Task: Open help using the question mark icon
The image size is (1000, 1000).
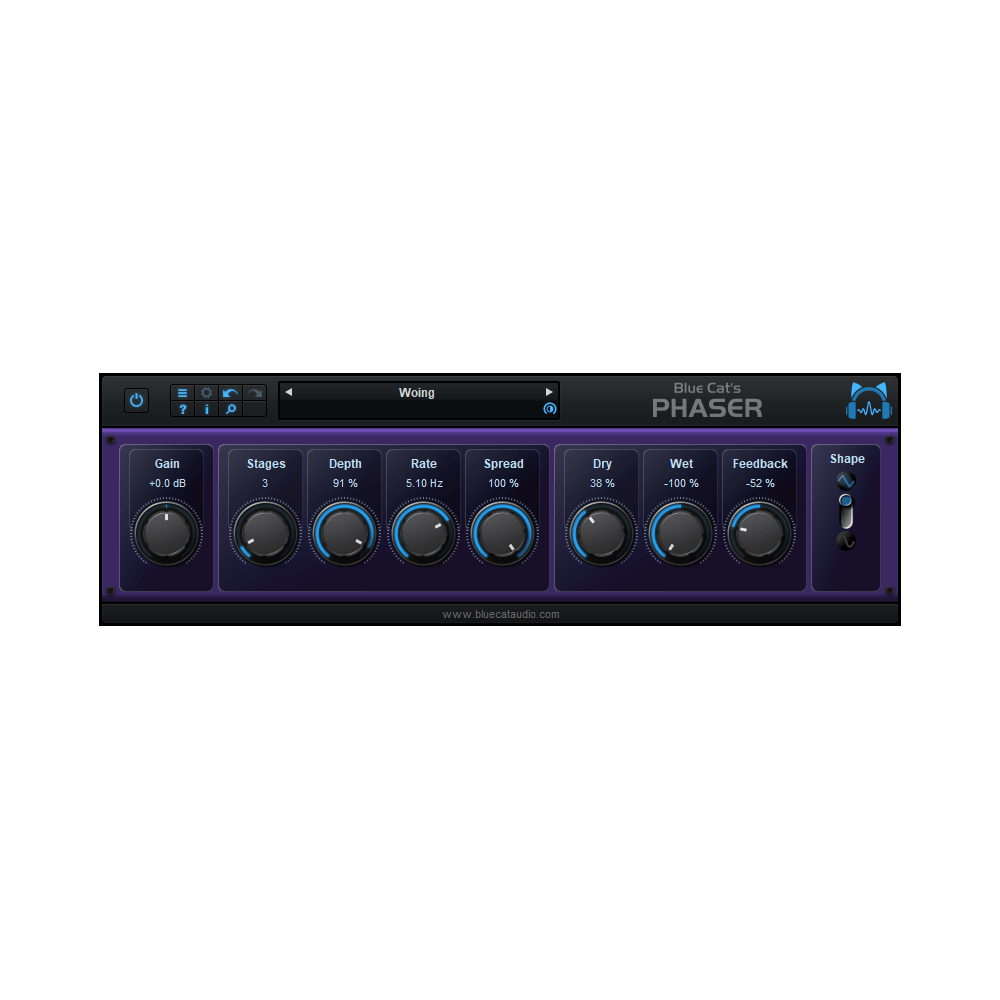Action: [182, 409]
